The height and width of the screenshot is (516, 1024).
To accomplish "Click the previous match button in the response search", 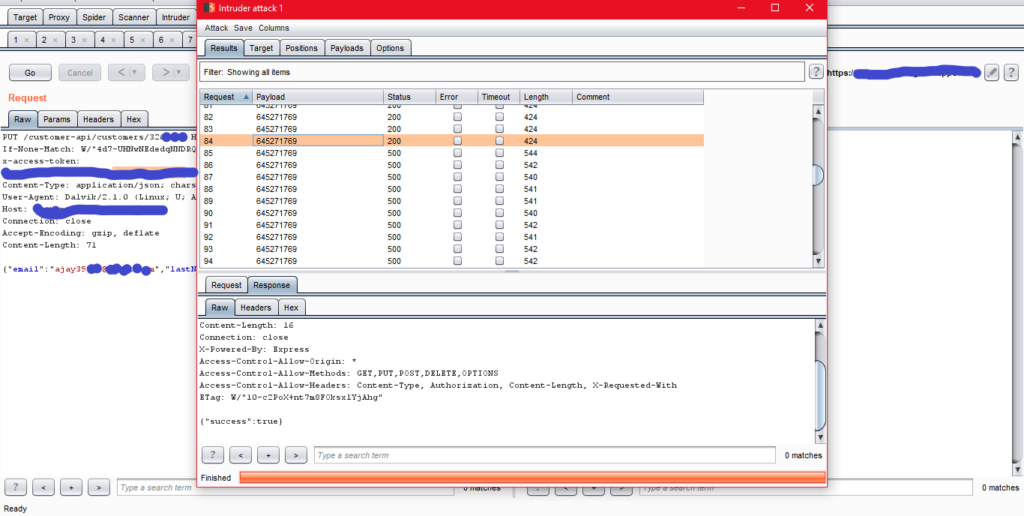I will click(239, 455).
